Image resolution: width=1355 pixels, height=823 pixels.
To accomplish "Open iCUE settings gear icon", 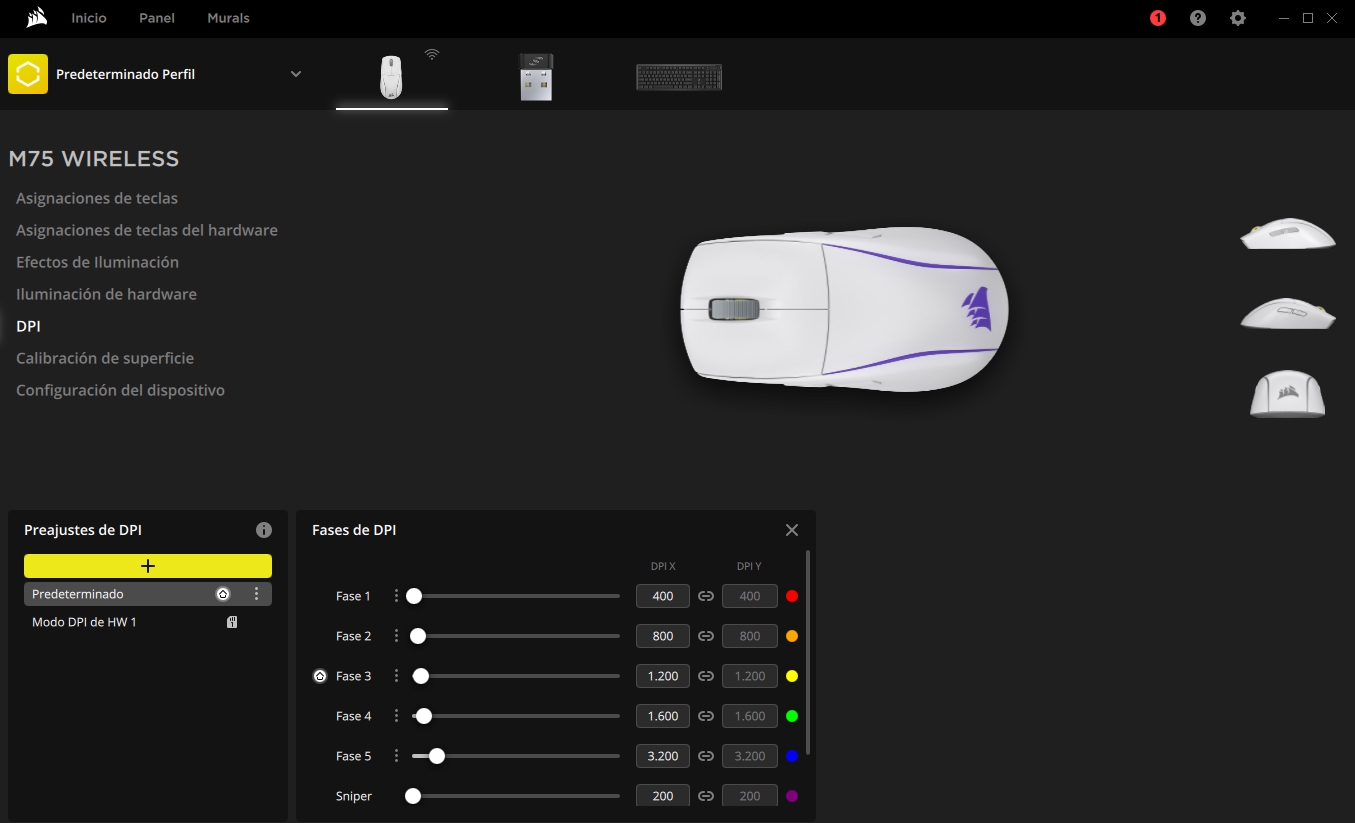I will coord(1238,18).
